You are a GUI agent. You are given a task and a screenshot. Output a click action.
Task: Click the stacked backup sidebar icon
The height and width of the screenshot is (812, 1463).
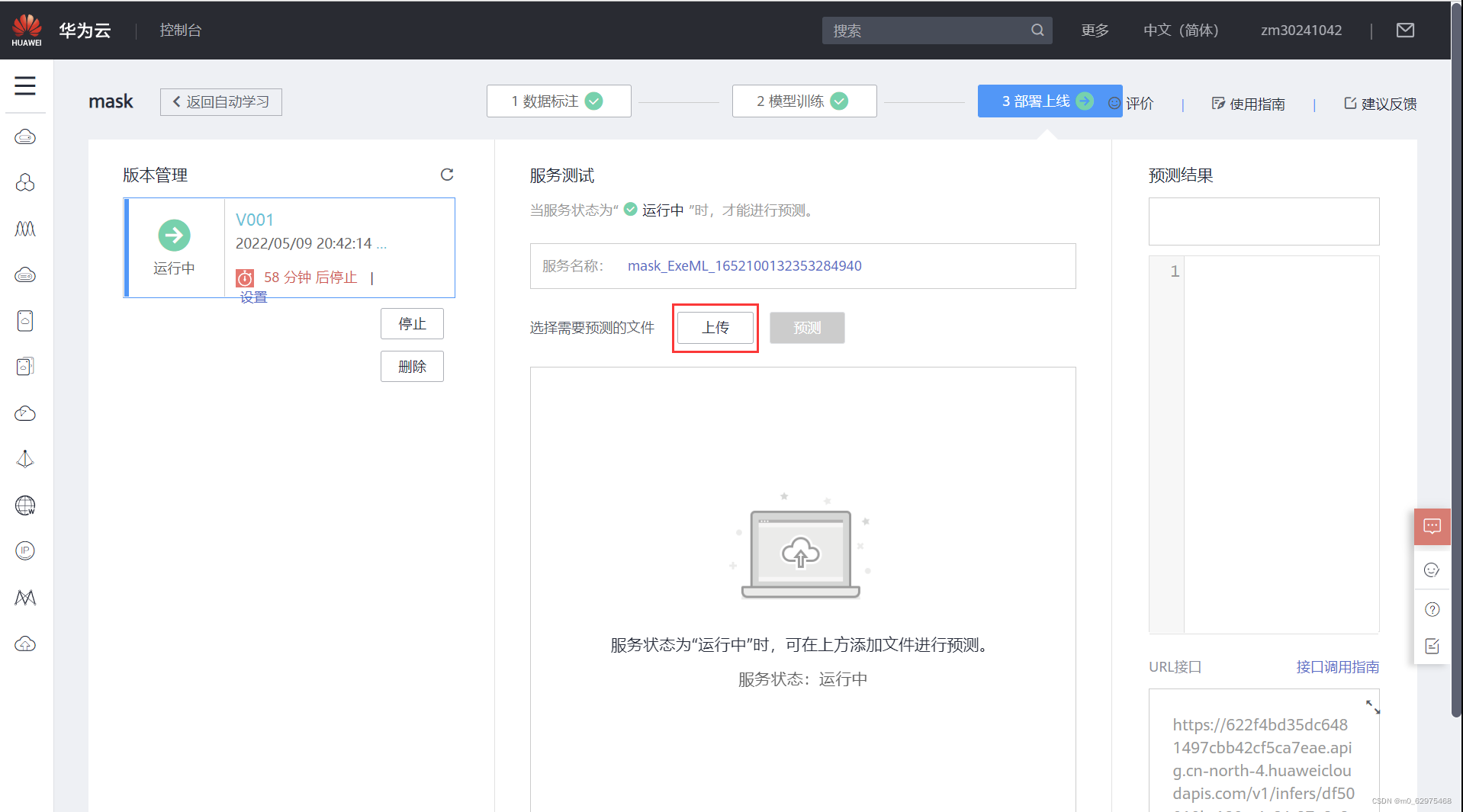click(25, 367)
